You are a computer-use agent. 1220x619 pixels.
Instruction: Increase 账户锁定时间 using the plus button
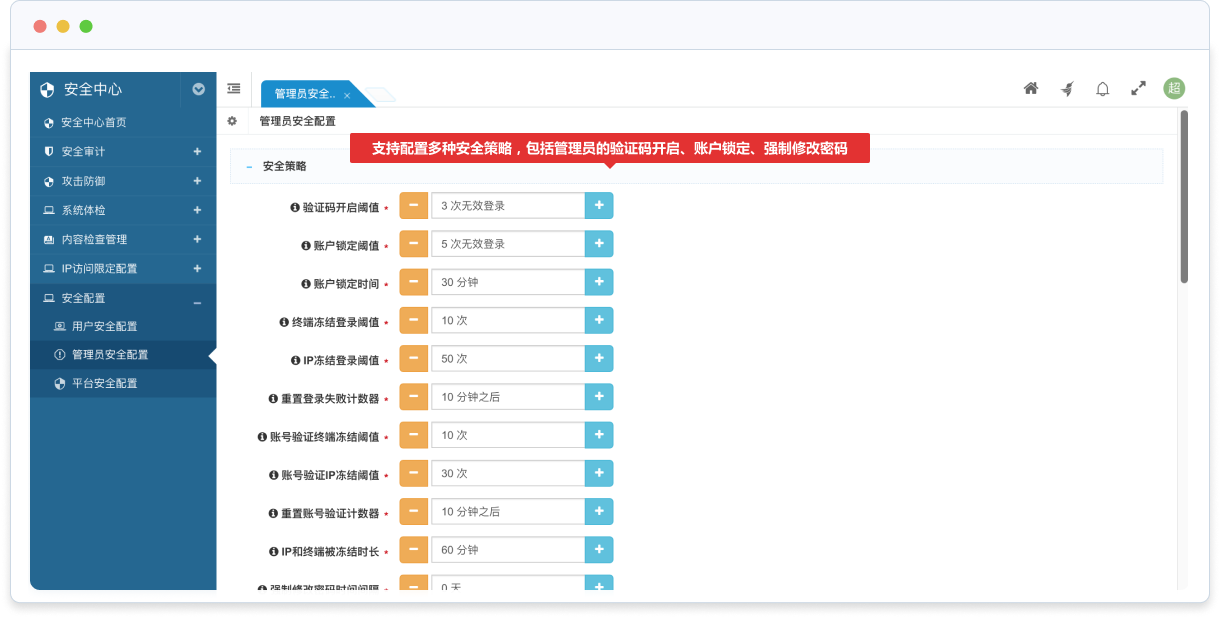[x=599, y=282]
